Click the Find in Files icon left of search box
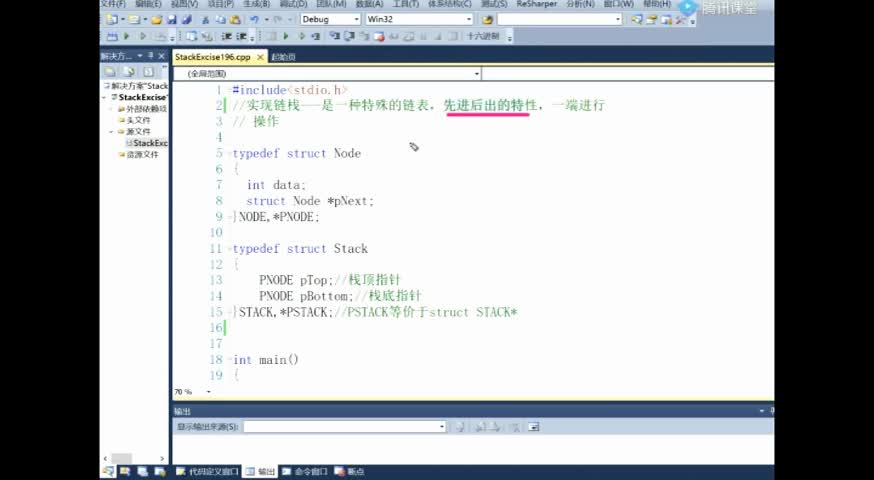This screenshot has width=874, height=480. (x=488, y=20)
